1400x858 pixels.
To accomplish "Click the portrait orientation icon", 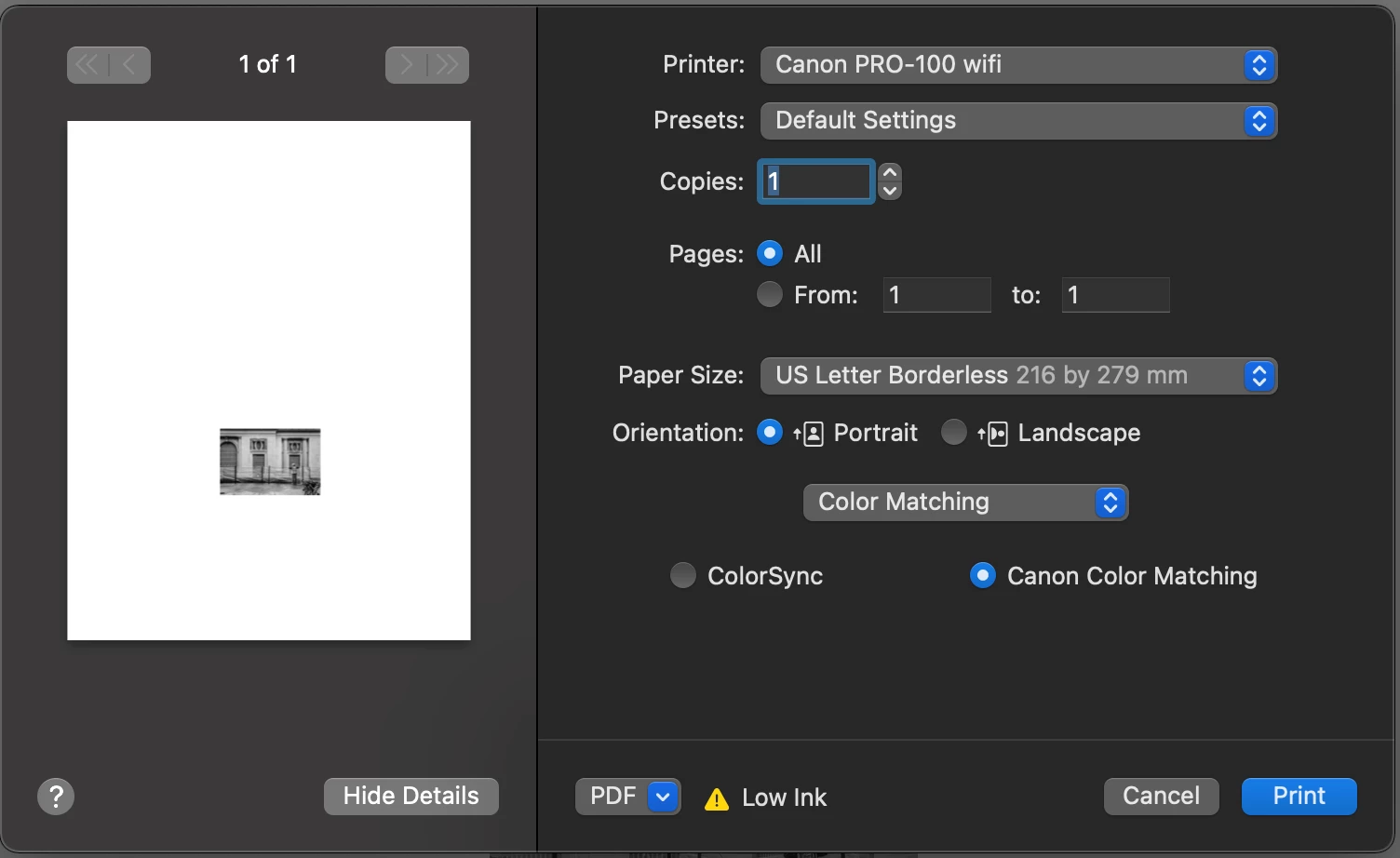I will click(809, 434).
